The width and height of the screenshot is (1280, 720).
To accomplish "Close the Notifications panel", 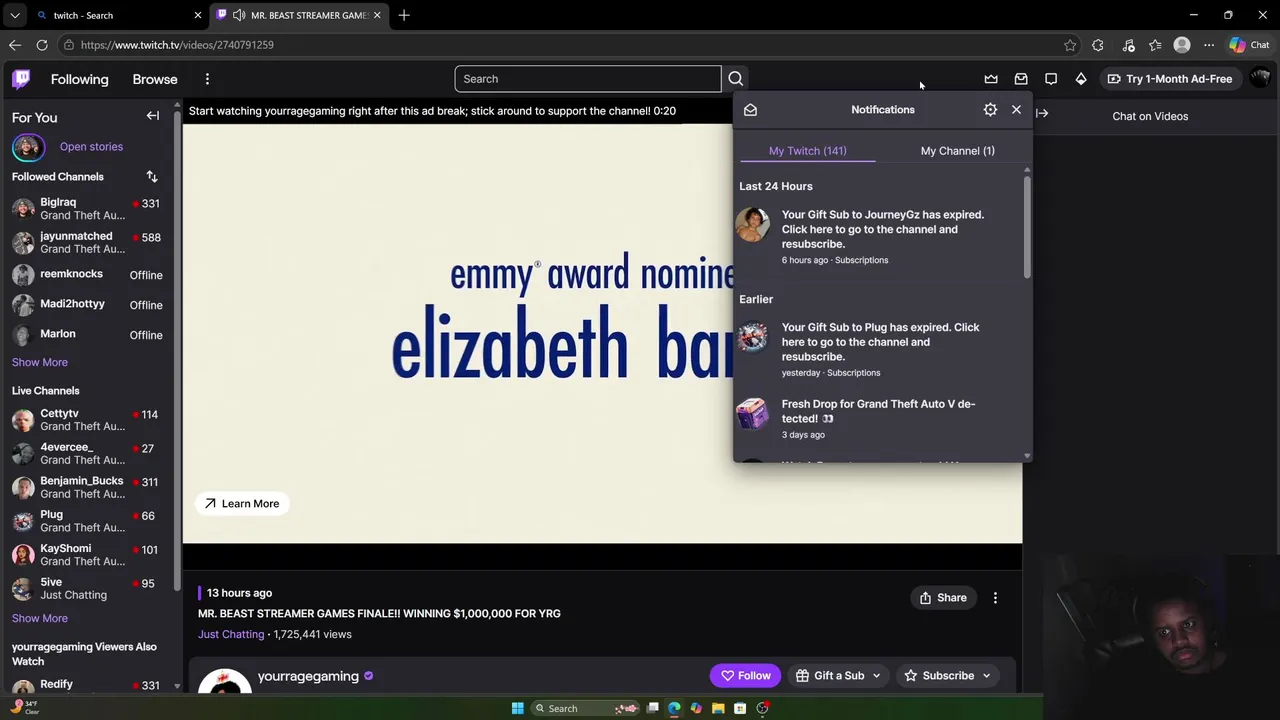I will click(1016, 110).
